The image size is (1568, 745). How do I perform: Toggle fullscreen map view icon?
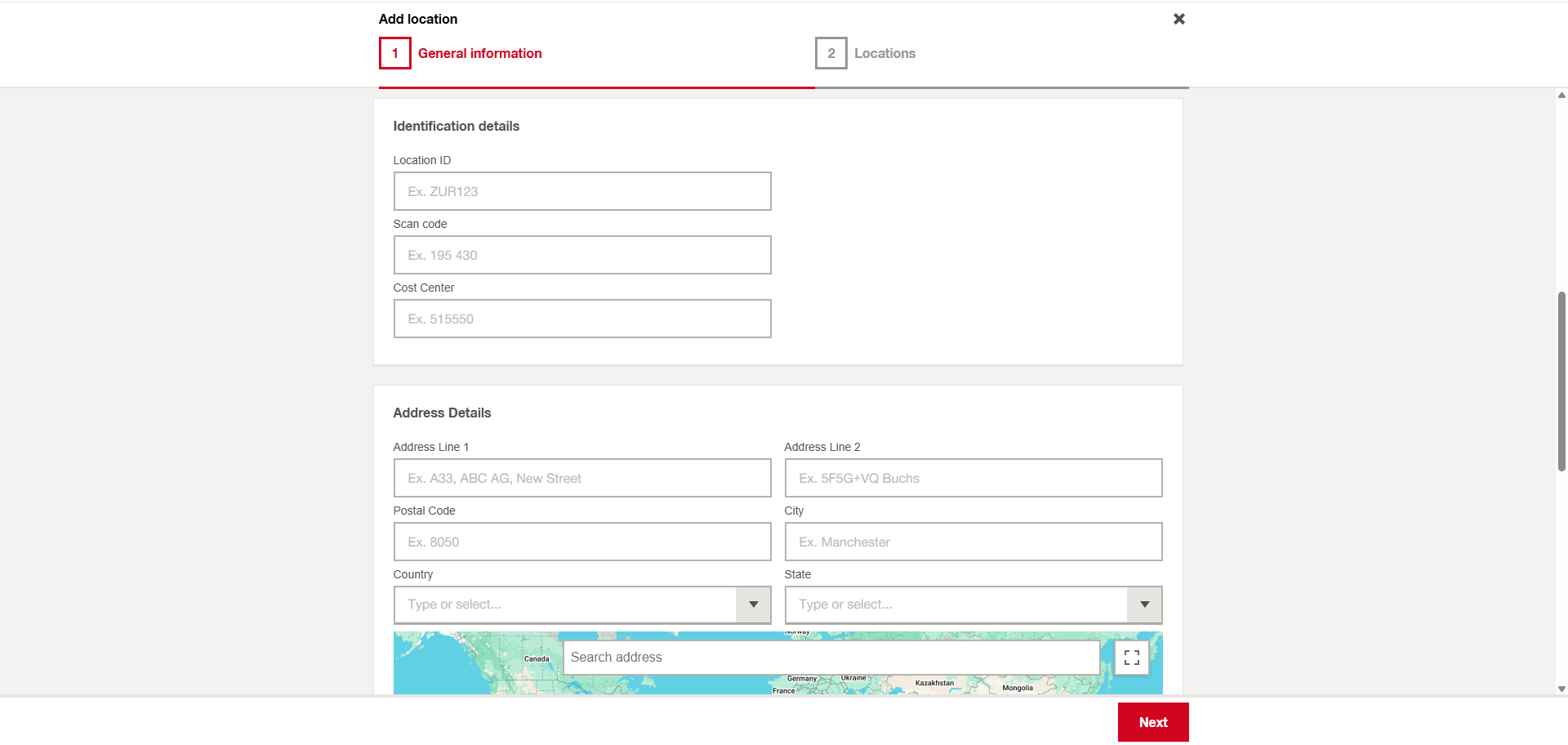[1131, 658]
